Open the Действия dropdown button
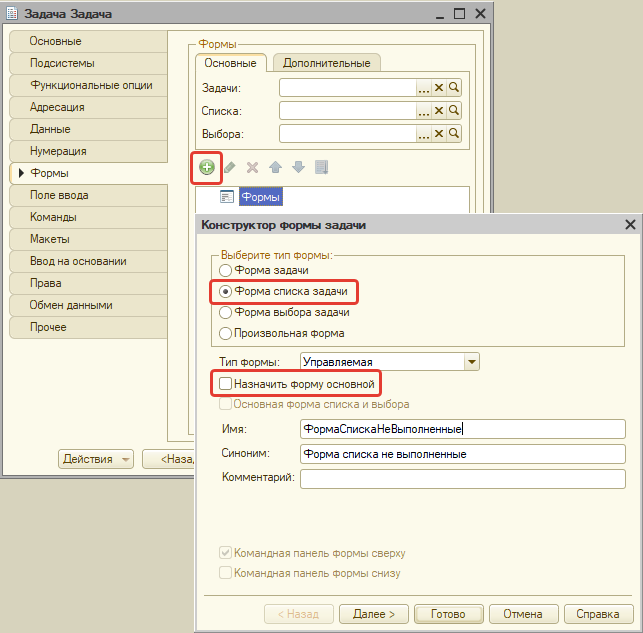Screen dimensions: 643x633 click(x=96, y=459)
